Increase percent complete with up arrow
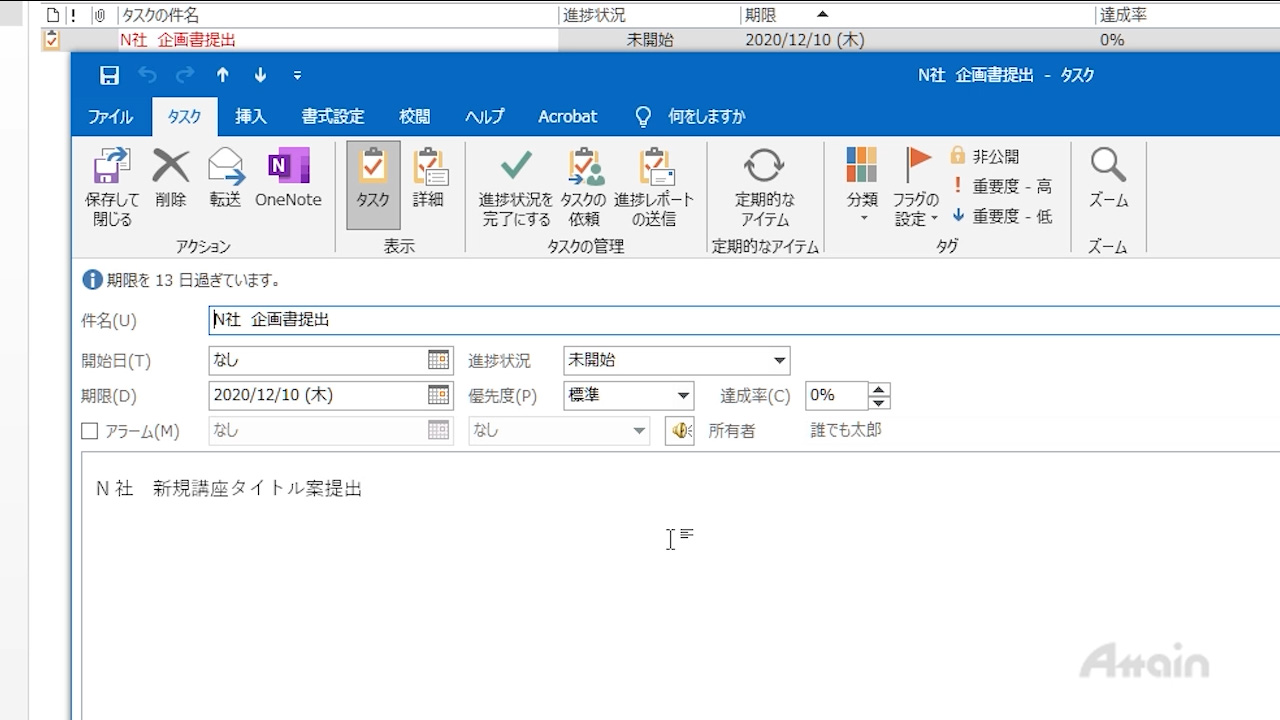Image resolution: width=1280 pixels, height=720 pixels. [x=879, y=389]
